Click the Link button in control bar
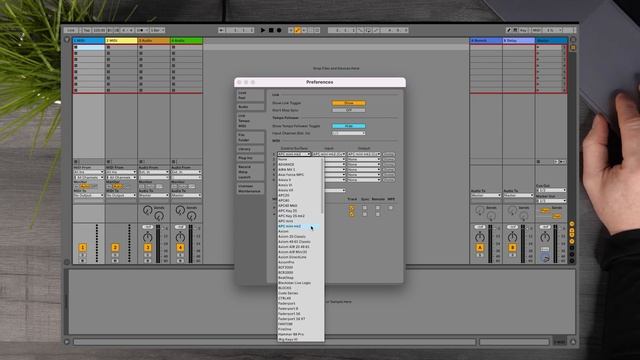The height and width of the screenshot is (360, 640). click(71, 30)
